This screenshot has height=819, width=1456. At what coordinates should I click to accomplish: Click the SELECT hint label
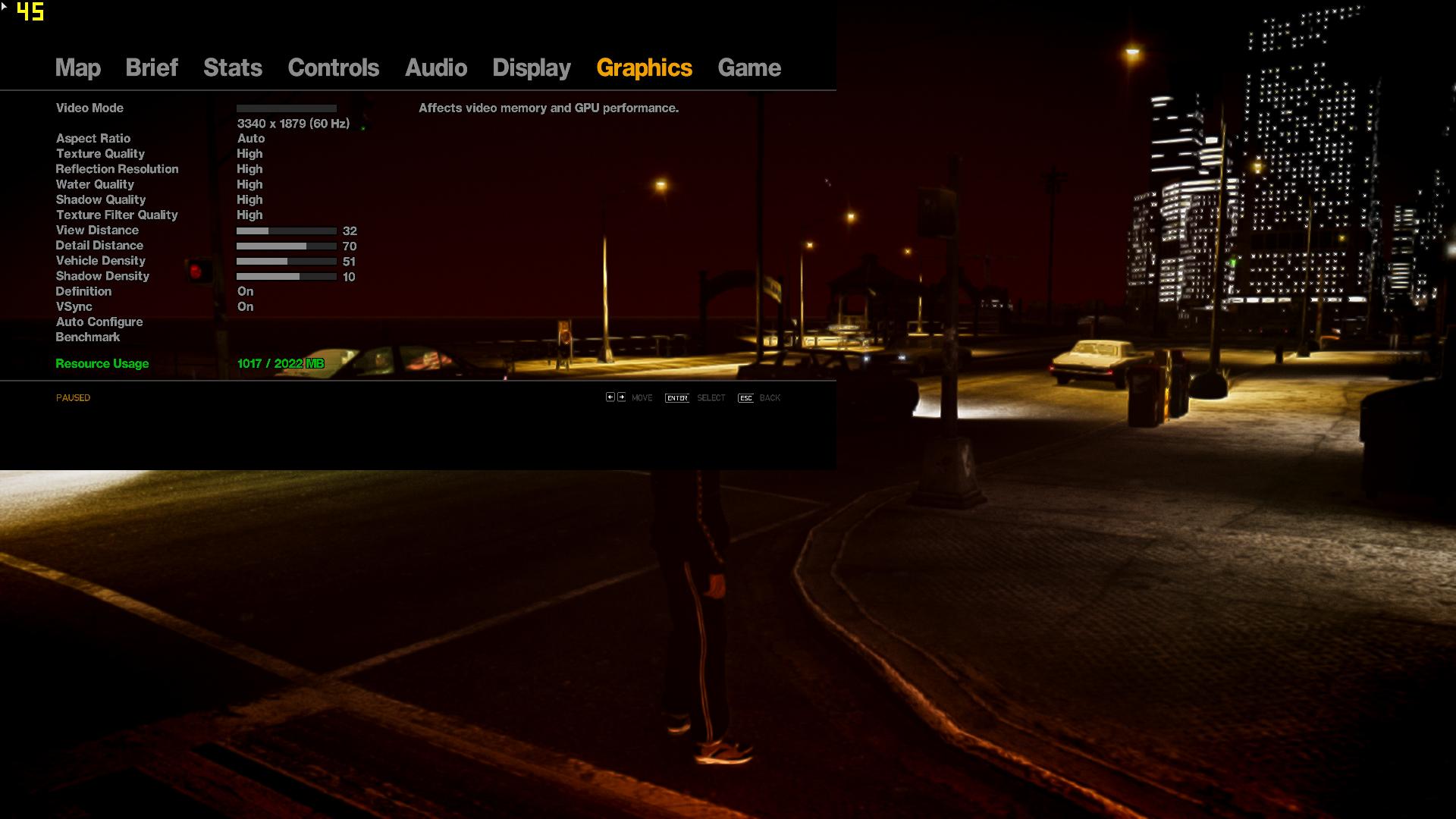711,398
